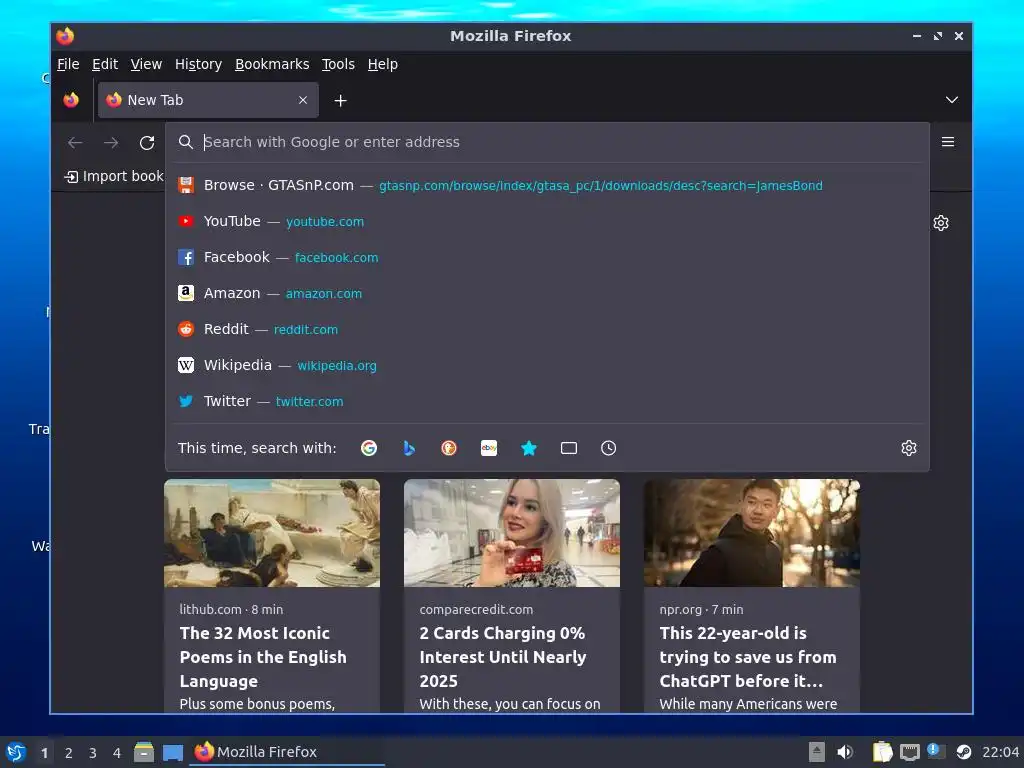Switch to workspace 3

click(93, 753)
